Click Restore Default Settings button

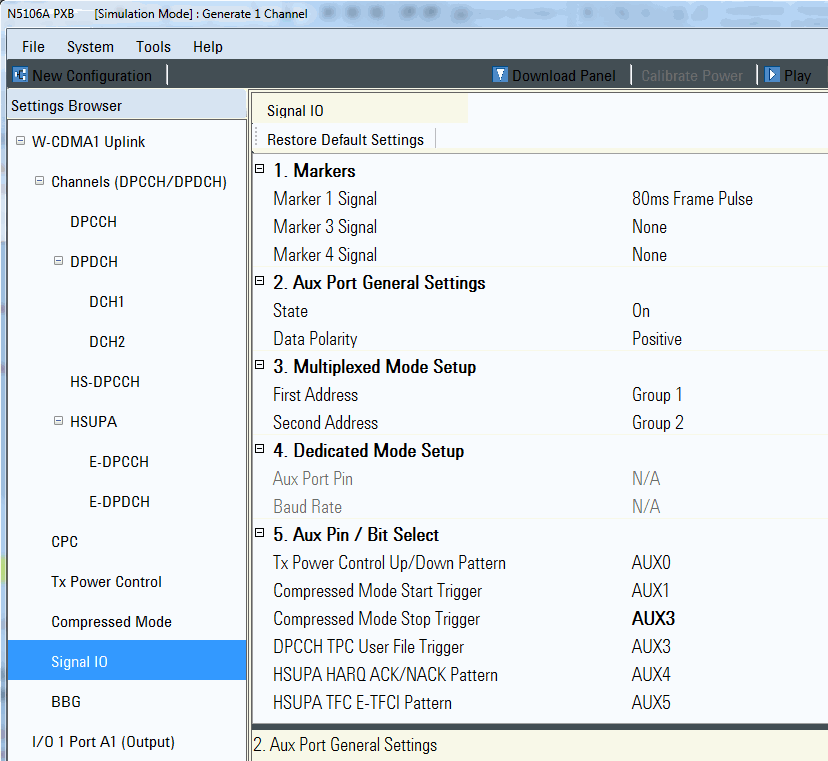[345, 140]
